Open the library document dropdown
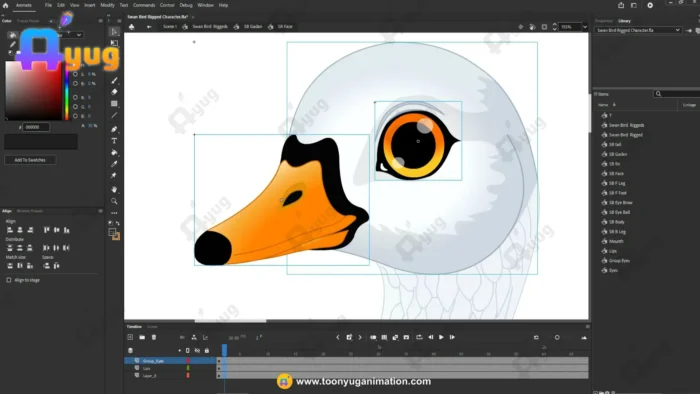Image resolution: width=700 pixels, height=394 pixels. [638, 30]
